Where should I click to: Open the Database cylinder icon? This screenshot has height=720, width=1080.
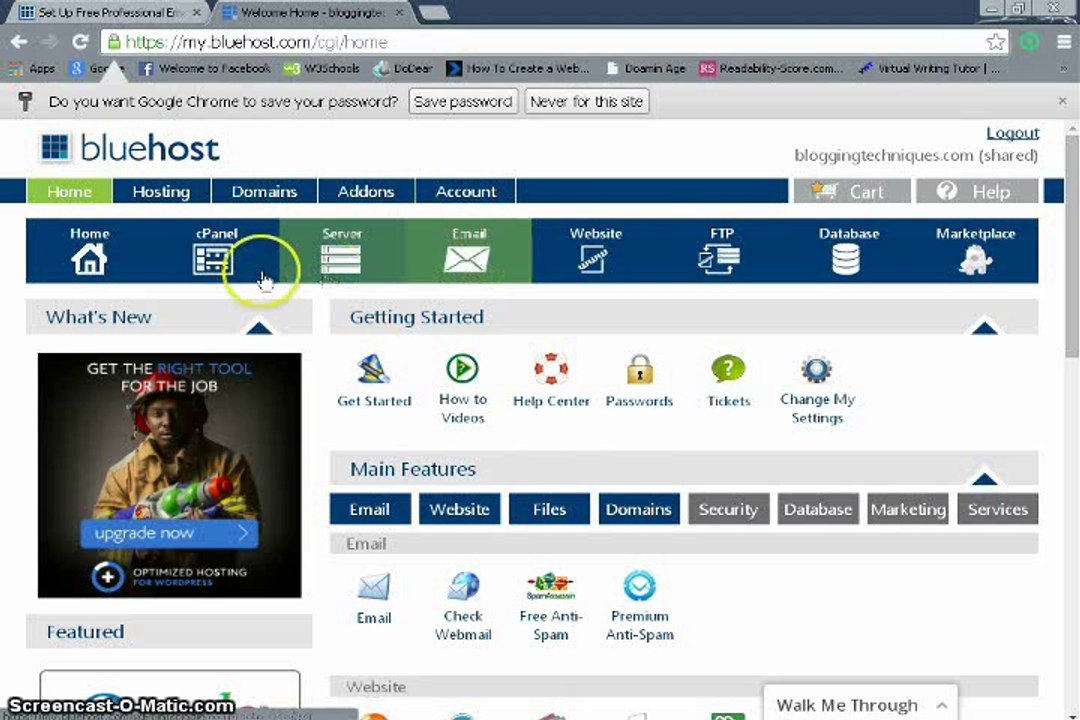[847, 260]
